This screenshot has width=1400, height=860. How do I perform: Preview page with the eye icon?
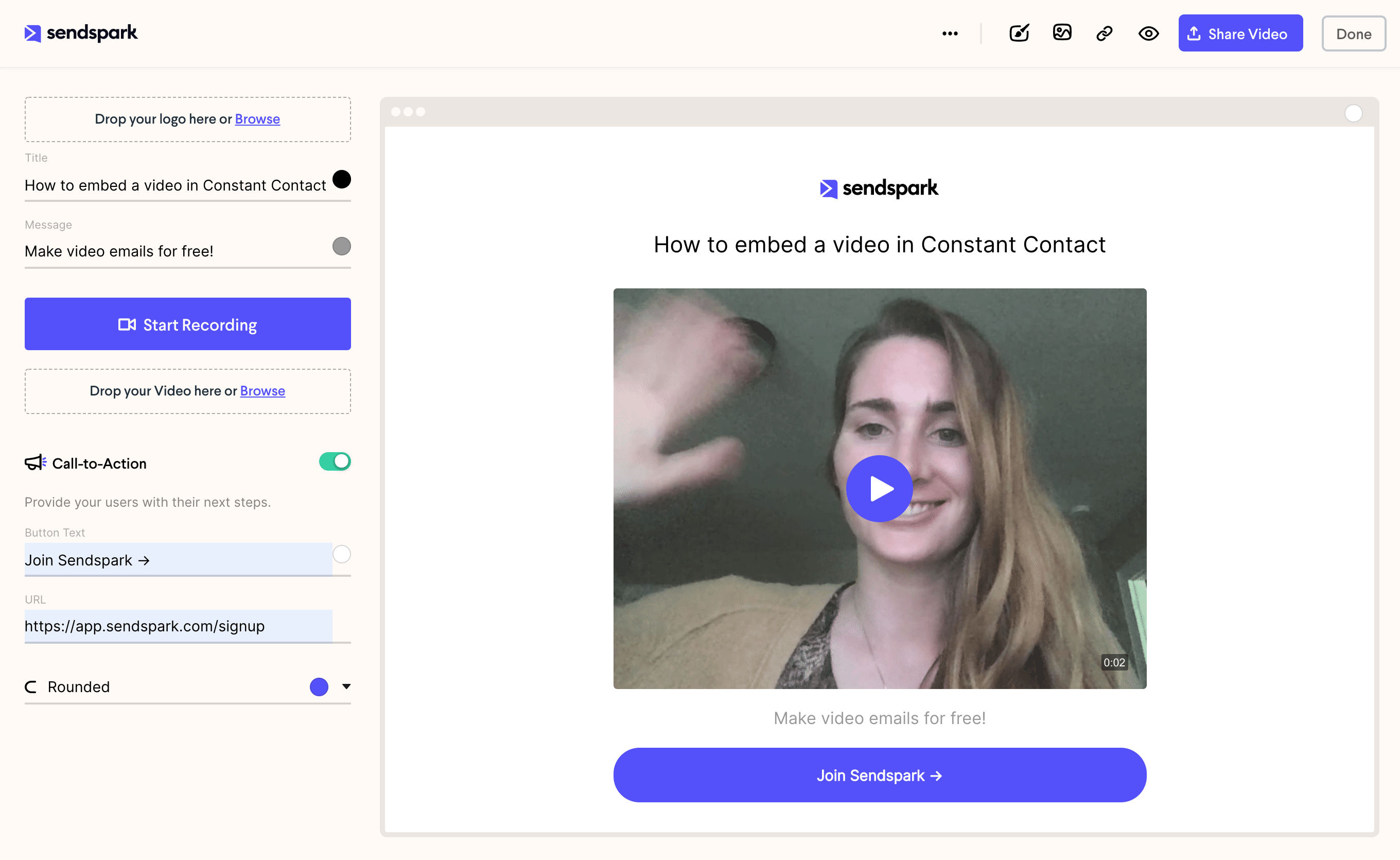[1148, 33]
